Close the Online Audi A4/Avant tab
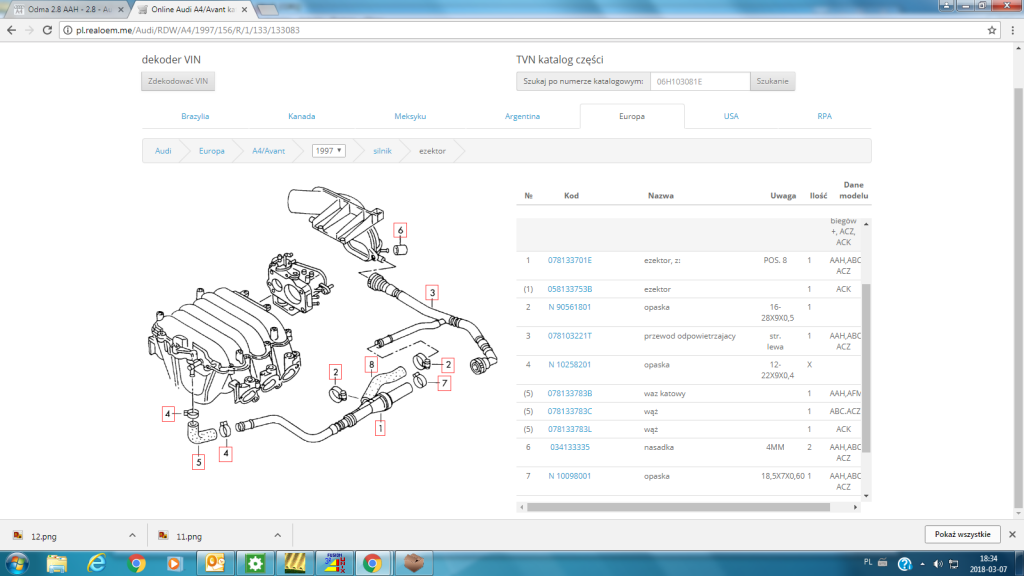Image resolution: width=1024 pixels, height=576 pixels. 245,10
